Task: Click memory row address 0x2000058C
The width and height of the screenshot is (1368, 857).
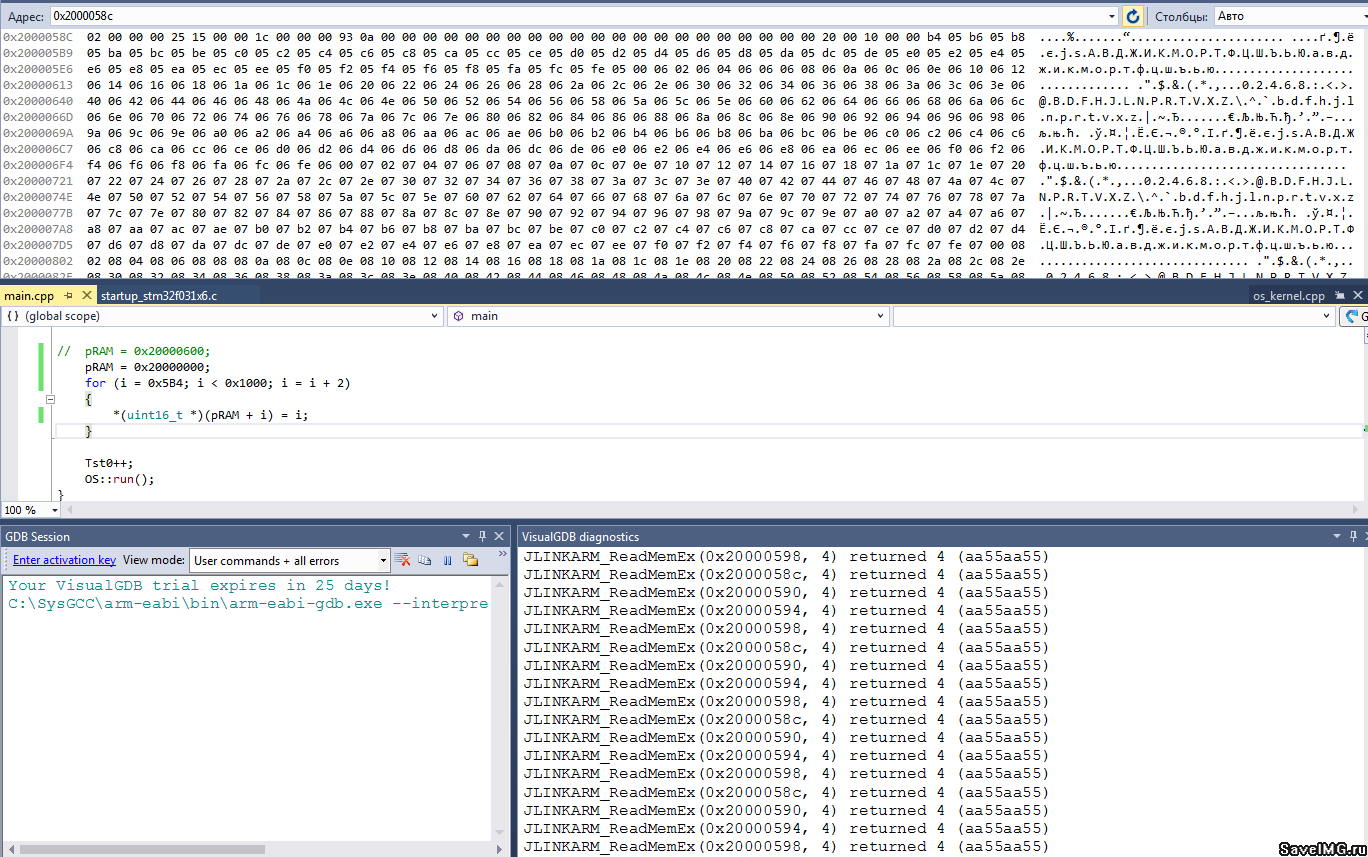Action: pyautogui.click(x=38, y=36)
